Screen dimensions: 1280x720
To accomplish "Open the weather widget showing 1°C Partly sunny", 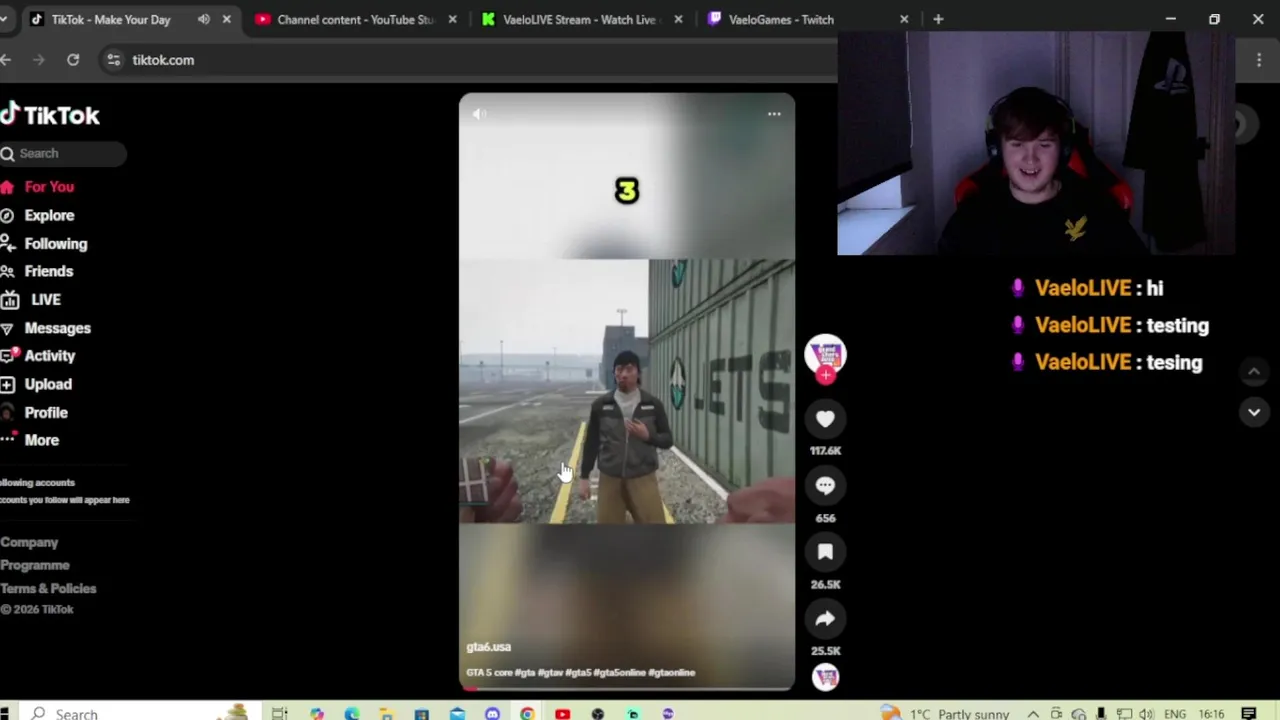I will [x=945, y=713].
